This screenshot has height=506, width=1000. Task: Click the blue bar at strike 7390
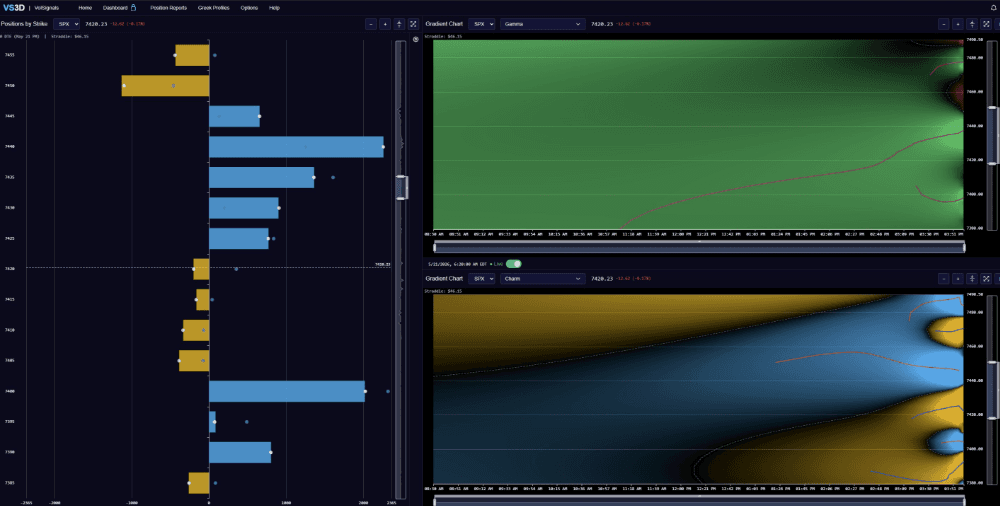tap(240, 452)
